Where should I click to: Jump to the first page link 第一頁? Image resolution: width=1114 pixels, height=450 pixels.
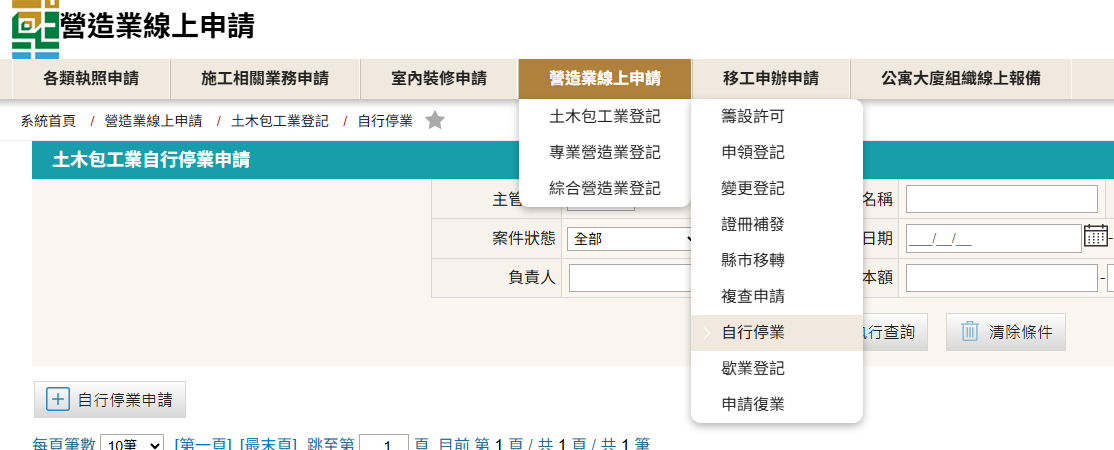coord(203,444)
